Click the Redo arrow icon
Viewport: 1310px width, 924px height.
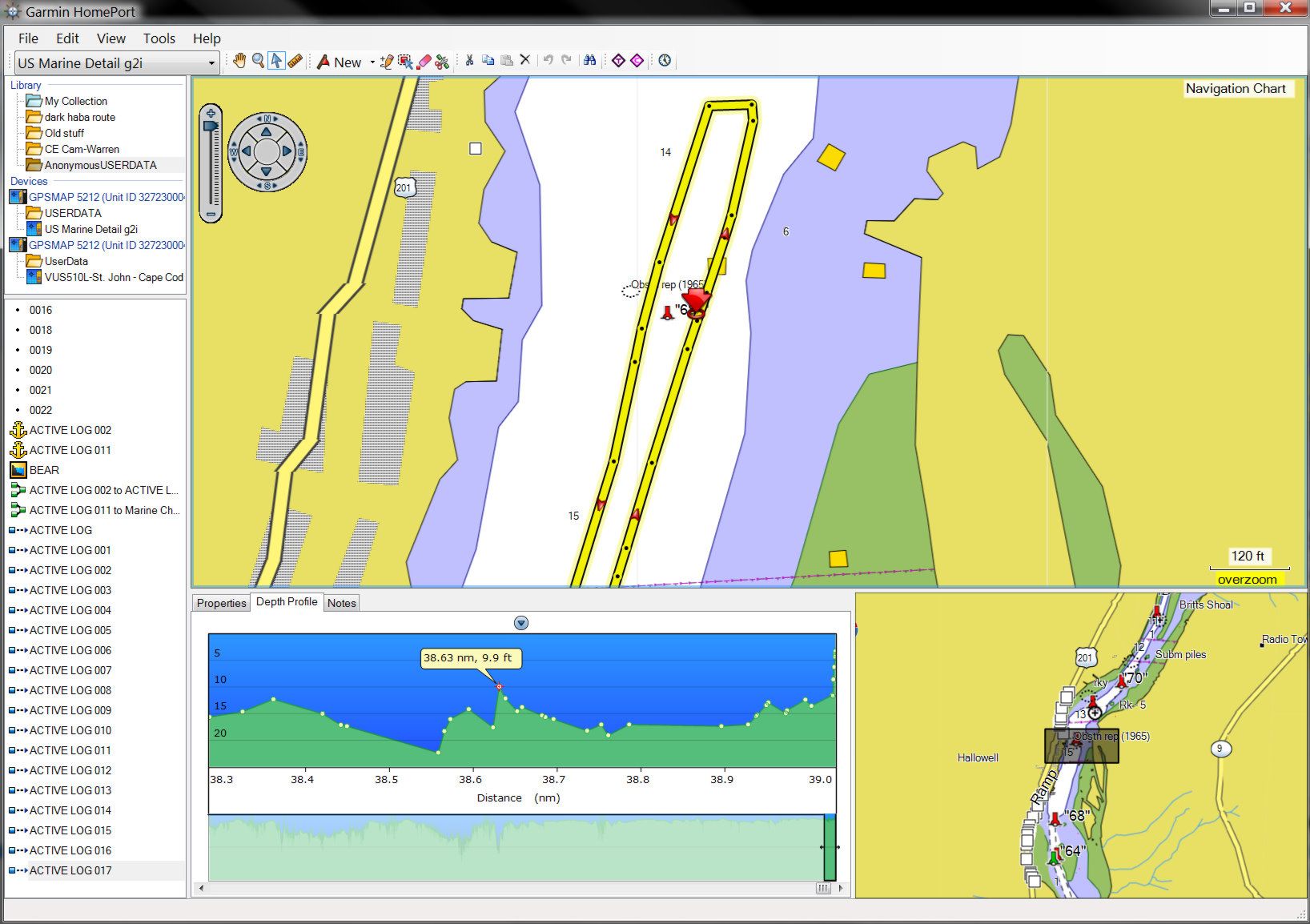coord(567,60)
